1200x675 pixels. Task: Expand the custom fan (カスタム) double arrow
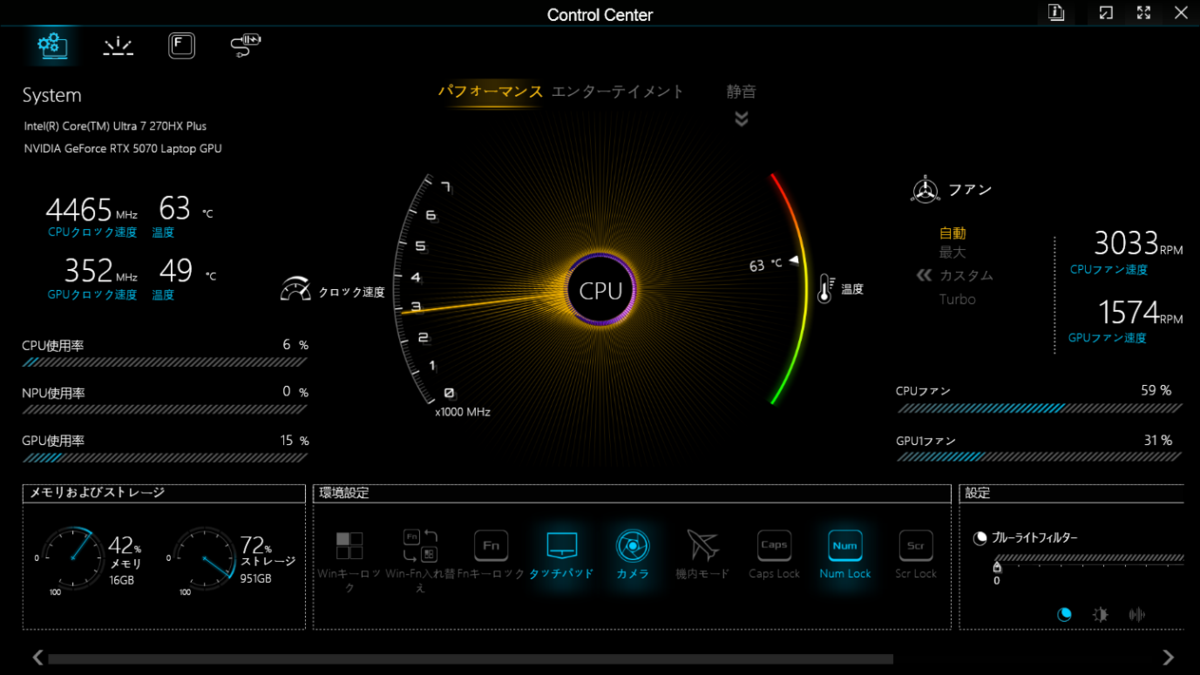pyautogui.click(x=925, y=275)
